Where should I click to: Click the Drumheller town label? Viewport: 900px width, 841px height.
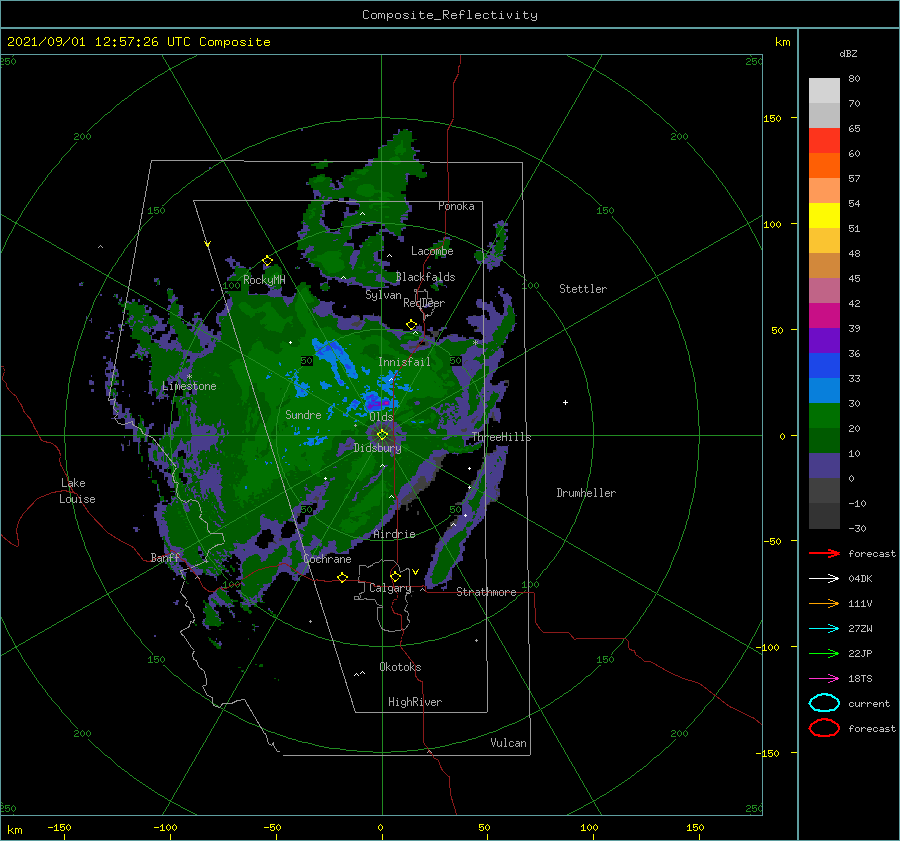(x=586, y=493)
